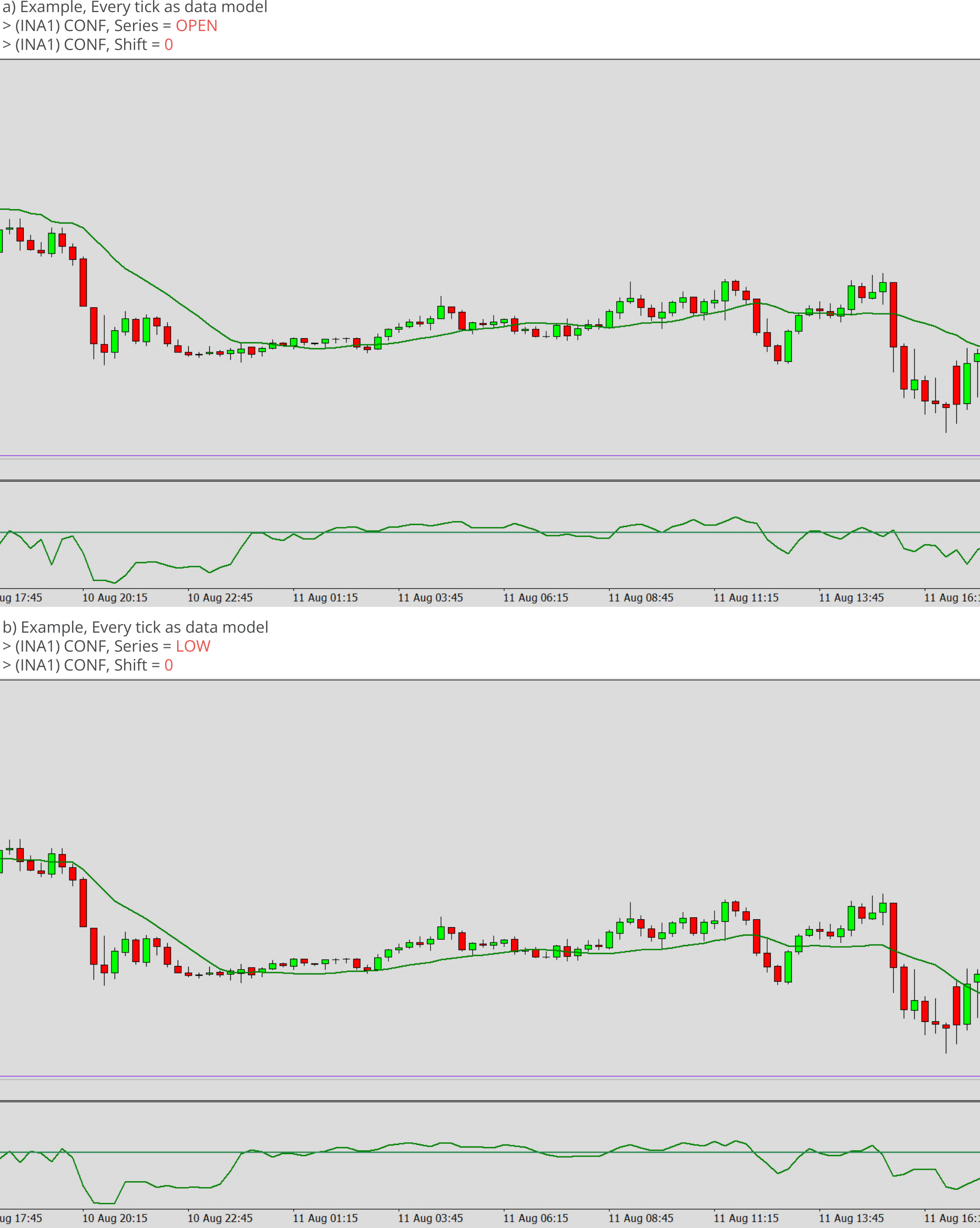Click '10 Aug 22:45' on chart b's time axis
Viewport: 980px width, 1228px height.
pos(220,1218)
